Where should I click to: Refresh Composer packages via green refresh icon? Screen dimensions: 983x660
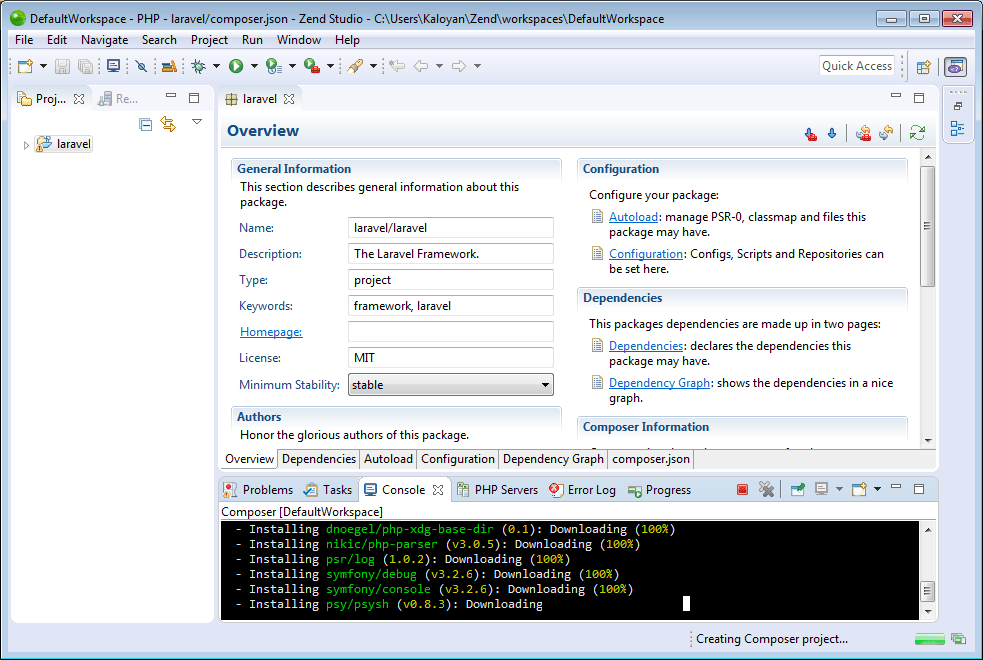(917, 133)
